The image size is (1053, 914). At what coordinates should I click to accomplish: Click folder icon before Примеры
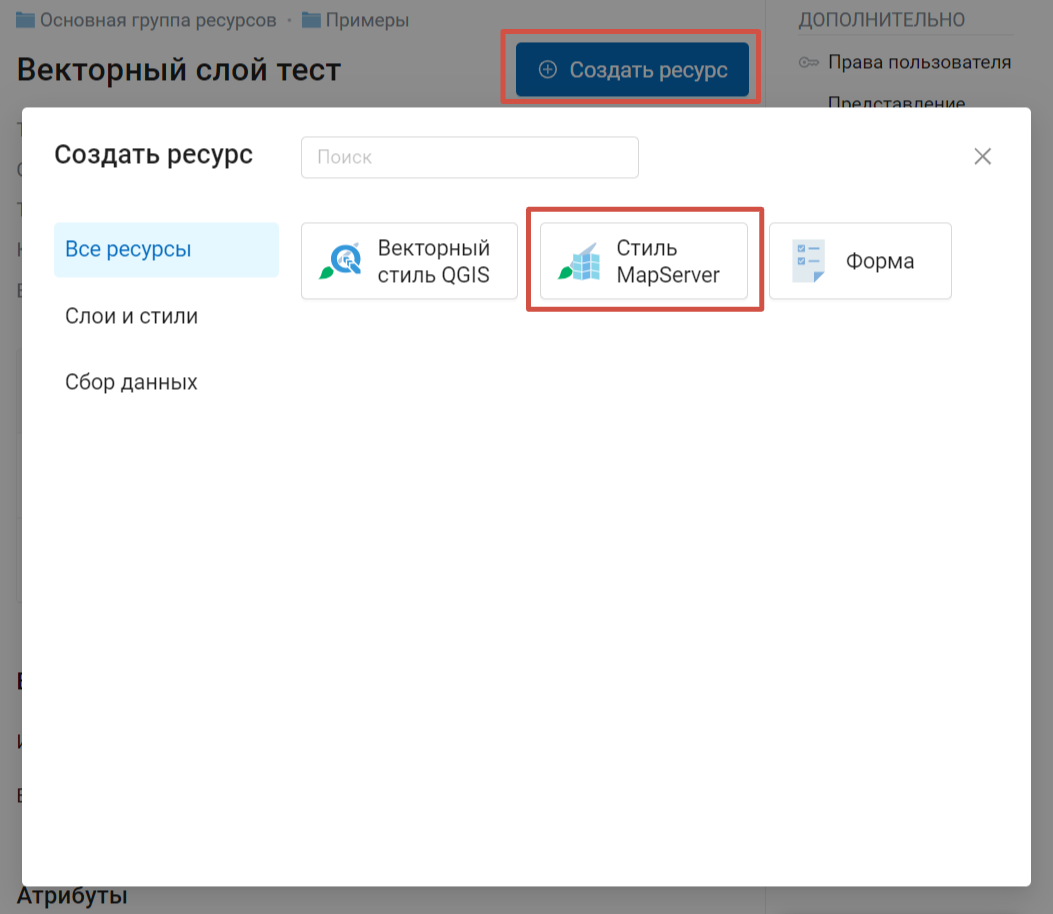(311, 20)
